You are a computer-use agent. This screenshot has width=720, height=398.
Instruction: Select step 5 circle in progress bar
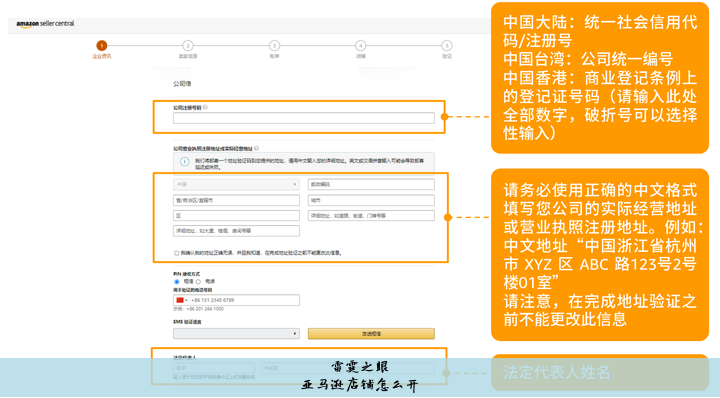coord(447,45)
